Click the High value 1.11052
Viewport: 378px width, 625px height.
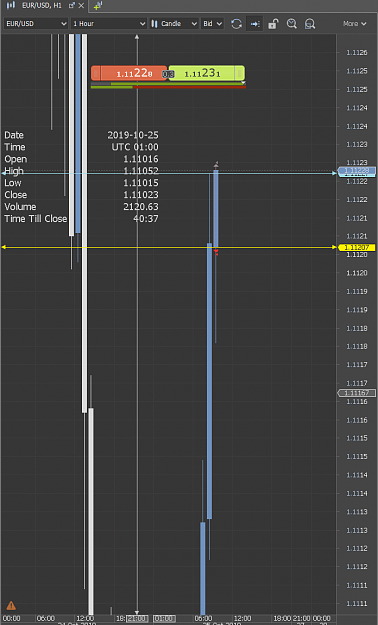[x=141, y=171]
